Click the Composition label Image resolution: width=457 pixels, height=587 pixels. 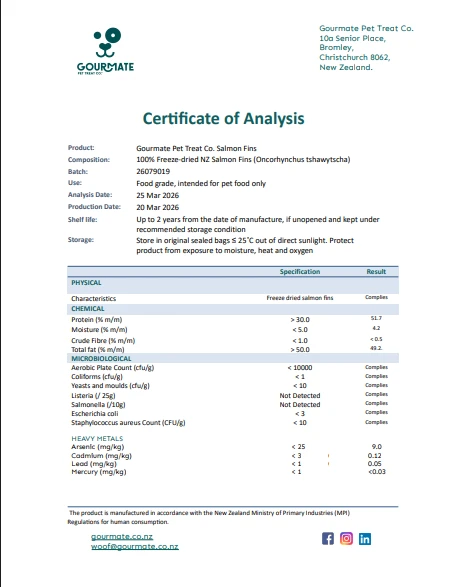pos(89,160)
